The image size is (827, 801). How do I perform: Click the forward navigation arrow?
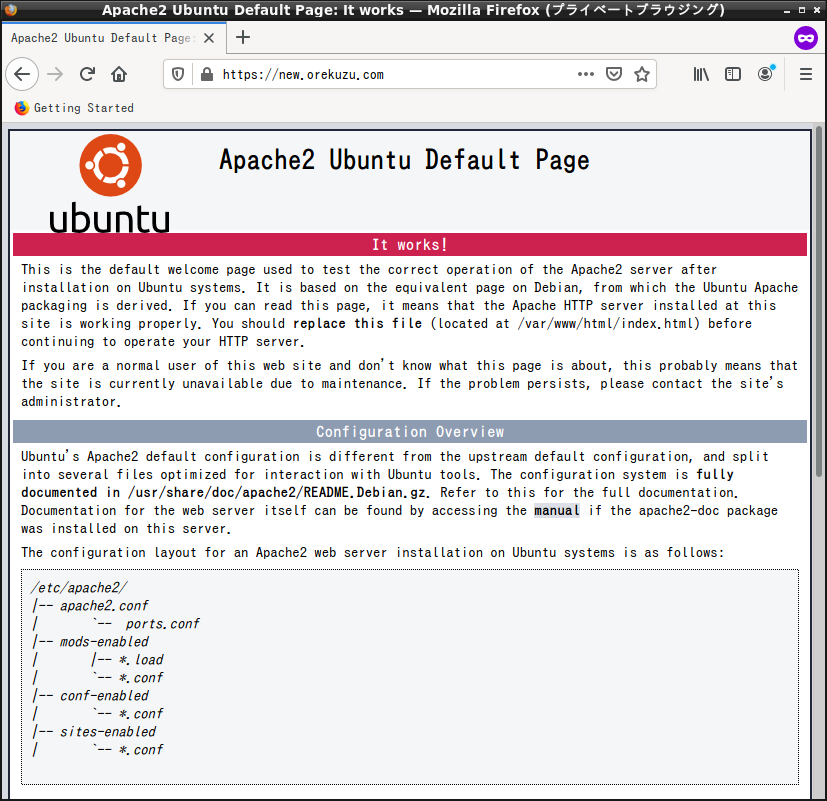pyautogui.click(x=55, y=74)
